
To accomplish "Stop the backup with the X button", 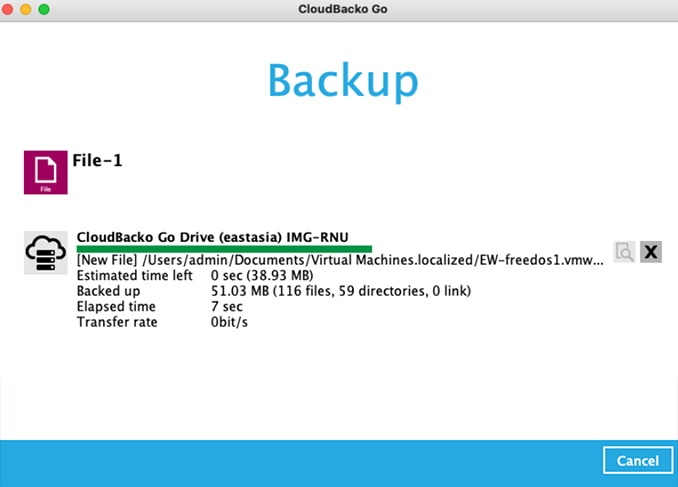I will 651,252.
